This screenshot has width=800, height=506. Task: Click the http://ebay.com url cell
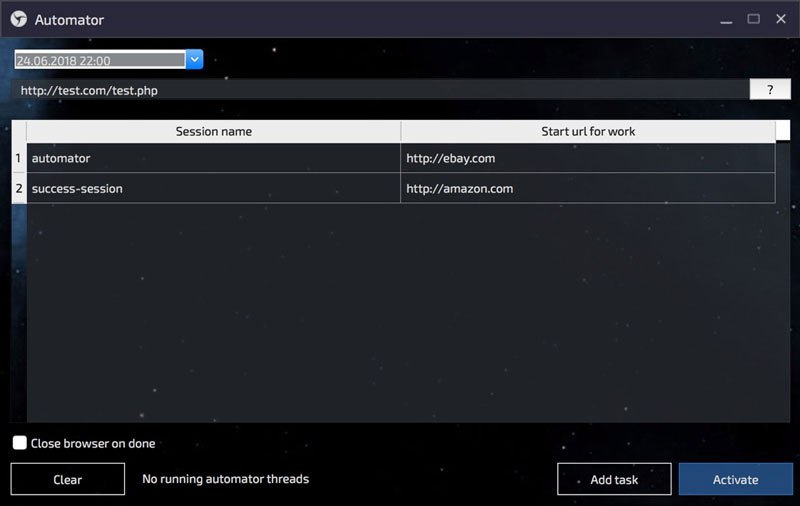(x=588, y=158)
